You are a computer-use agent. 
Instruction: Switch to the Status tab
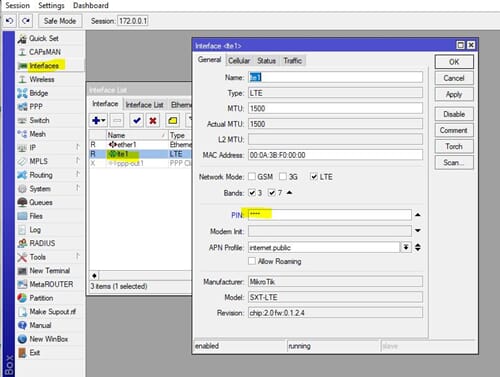(266, 61)
